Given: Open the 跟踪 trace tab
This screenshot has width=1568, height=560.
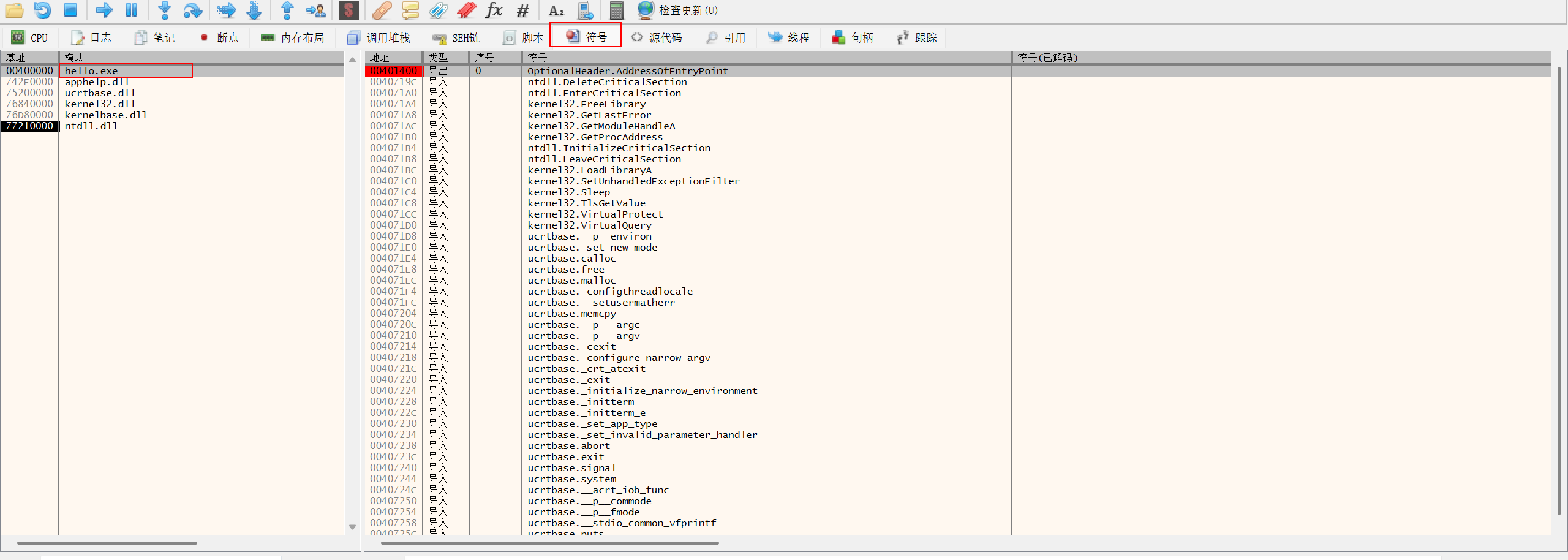Looking at the screenshot, I should click(917, 37).
